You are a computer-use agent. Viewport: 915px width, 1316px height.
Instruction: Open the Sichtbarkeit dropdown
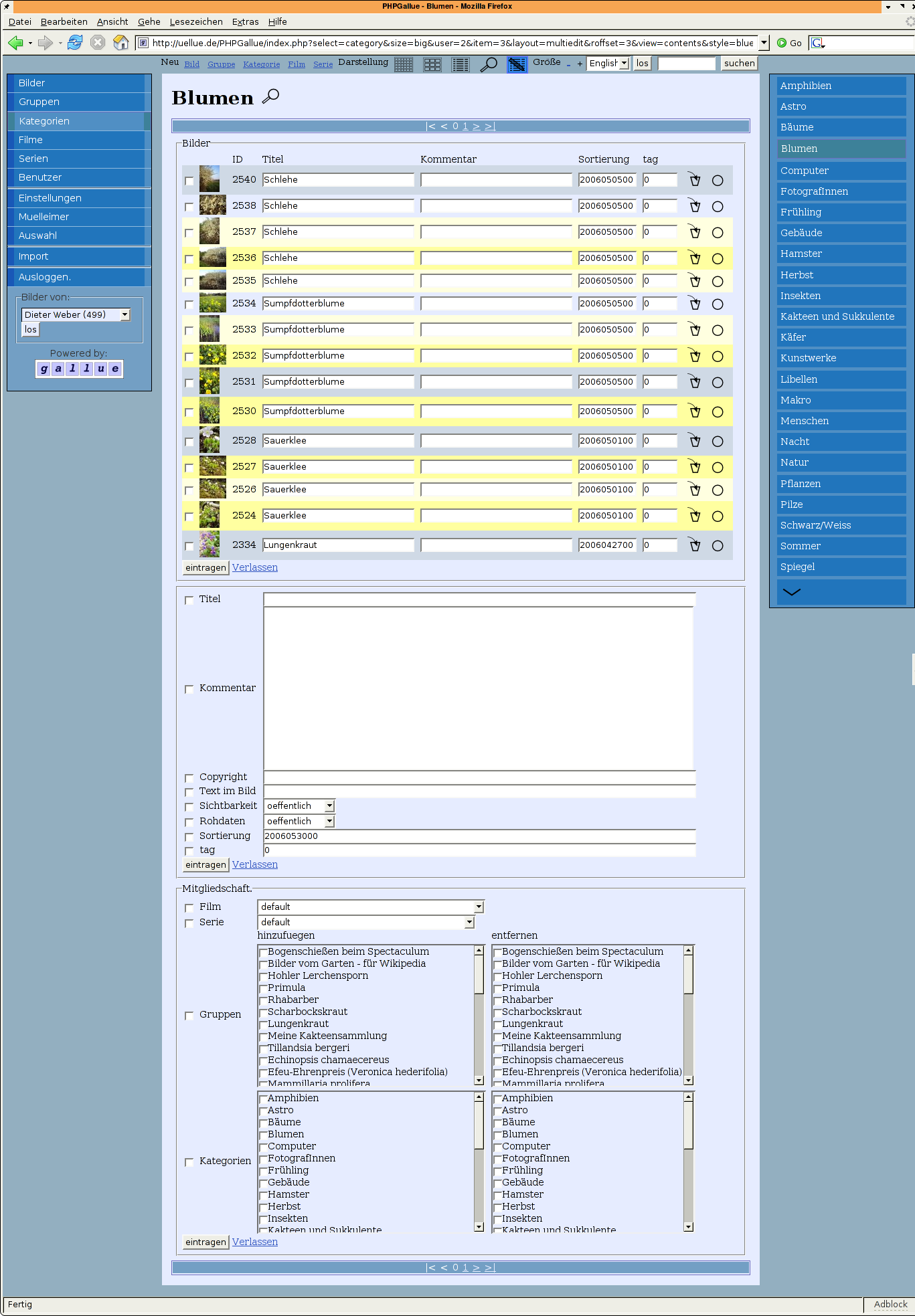coord(300,806)
